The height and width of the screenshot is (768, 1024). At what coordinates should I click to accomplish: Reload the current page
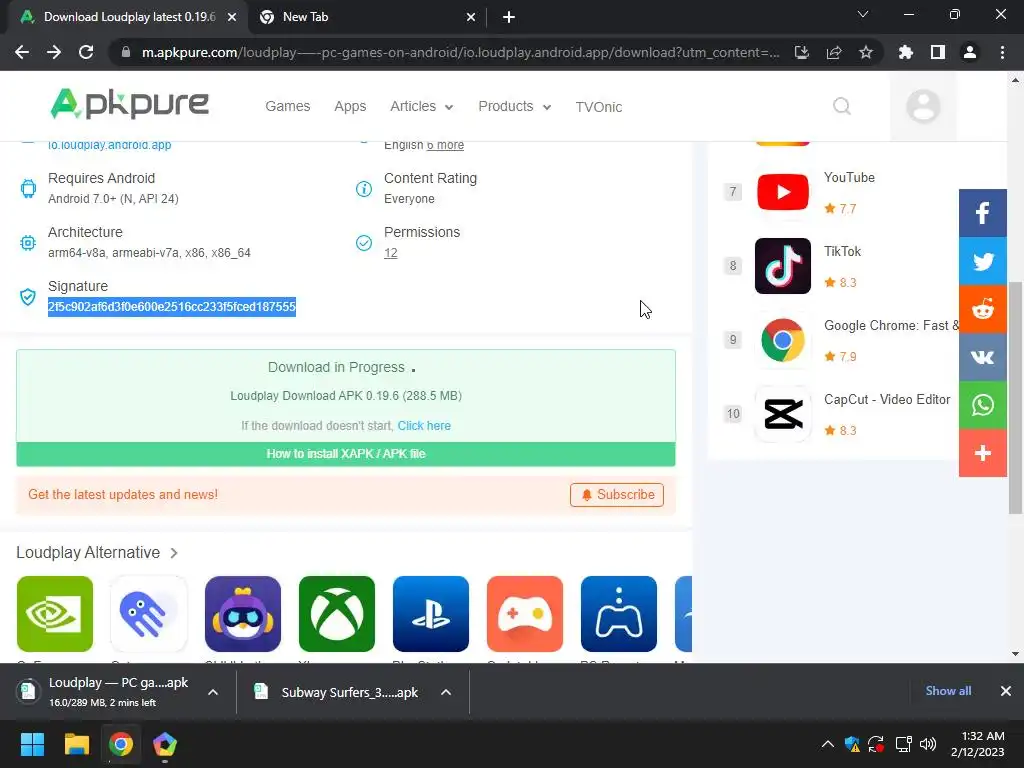click(86, 52)
